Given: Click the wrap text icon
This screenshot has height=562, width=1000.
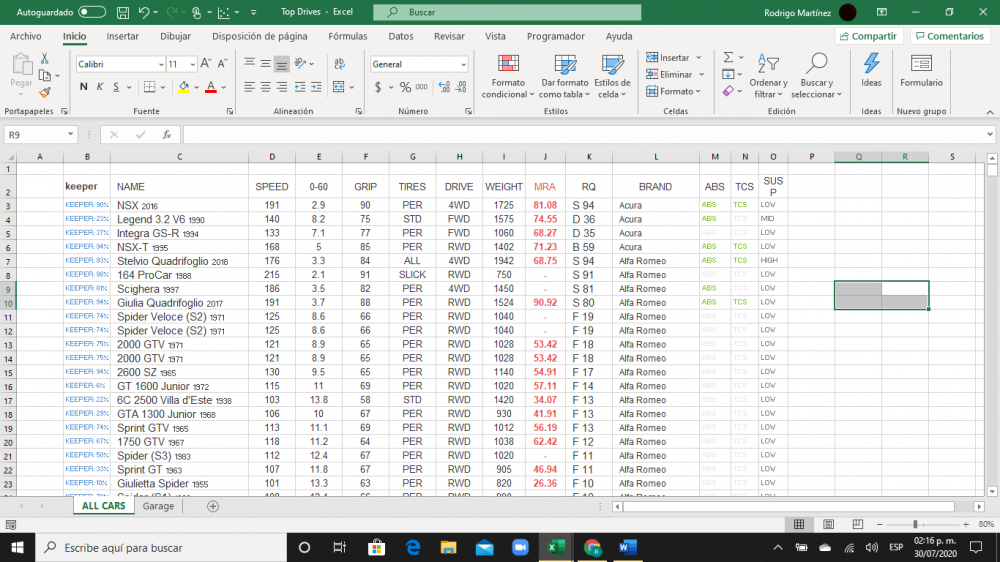Looking at the screenshot, I should click(339, 64).
